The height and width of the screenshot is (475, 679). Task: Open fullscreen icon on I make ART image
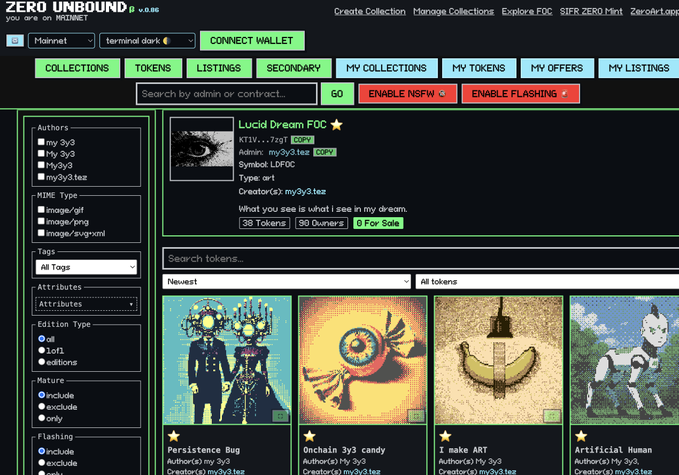(x=552, y=416)
